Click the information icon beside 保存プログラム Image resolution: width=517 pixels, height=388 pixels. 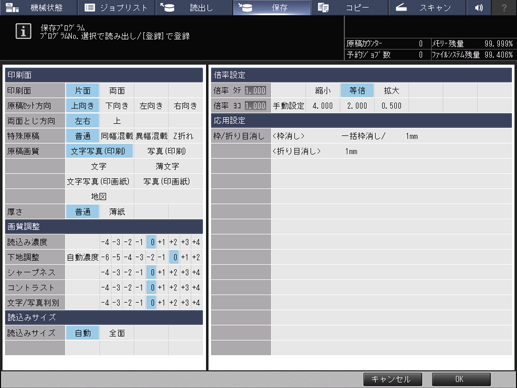pos(23,31)
